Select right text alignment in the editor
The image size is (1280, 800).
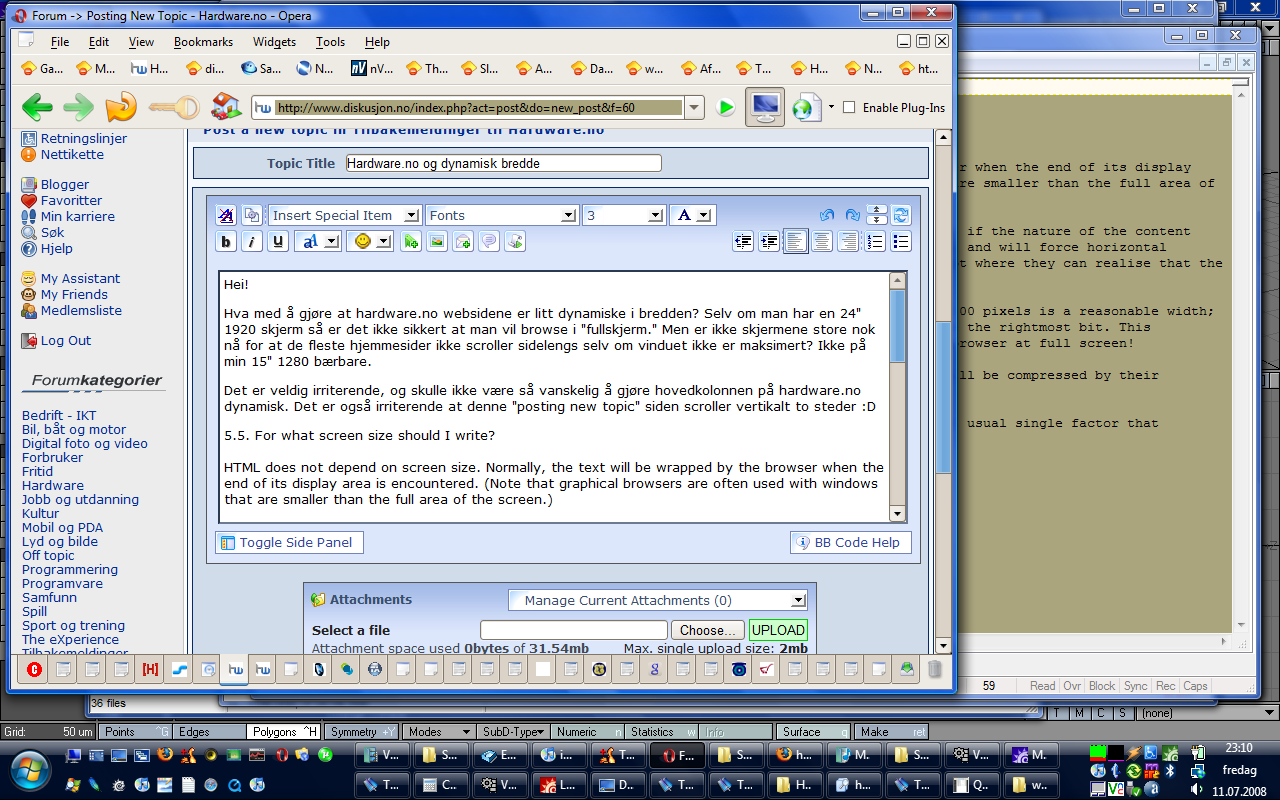[848, 241]
